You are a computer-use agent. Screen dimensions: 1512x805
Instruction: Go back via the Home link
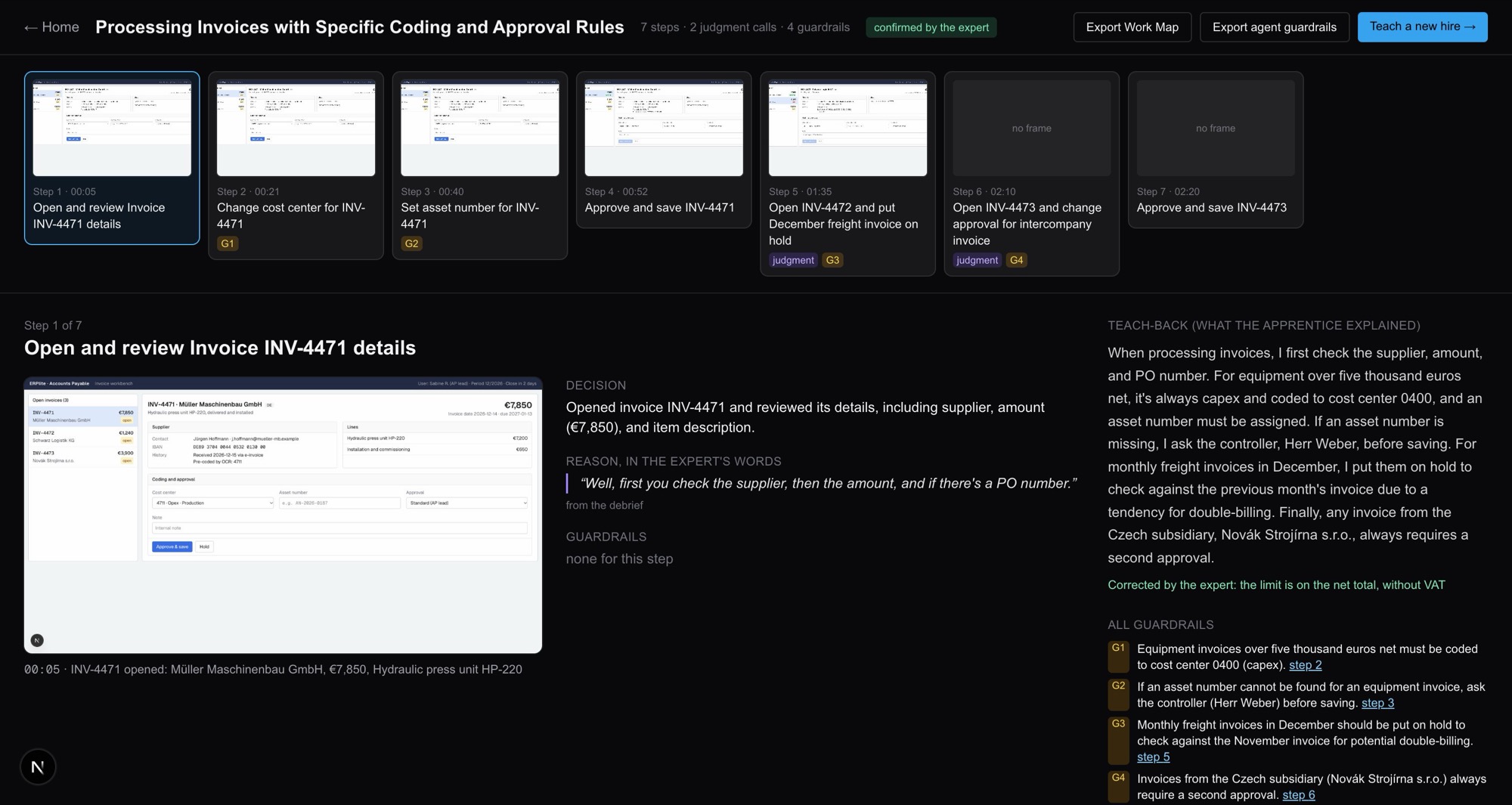coord(51,27)
